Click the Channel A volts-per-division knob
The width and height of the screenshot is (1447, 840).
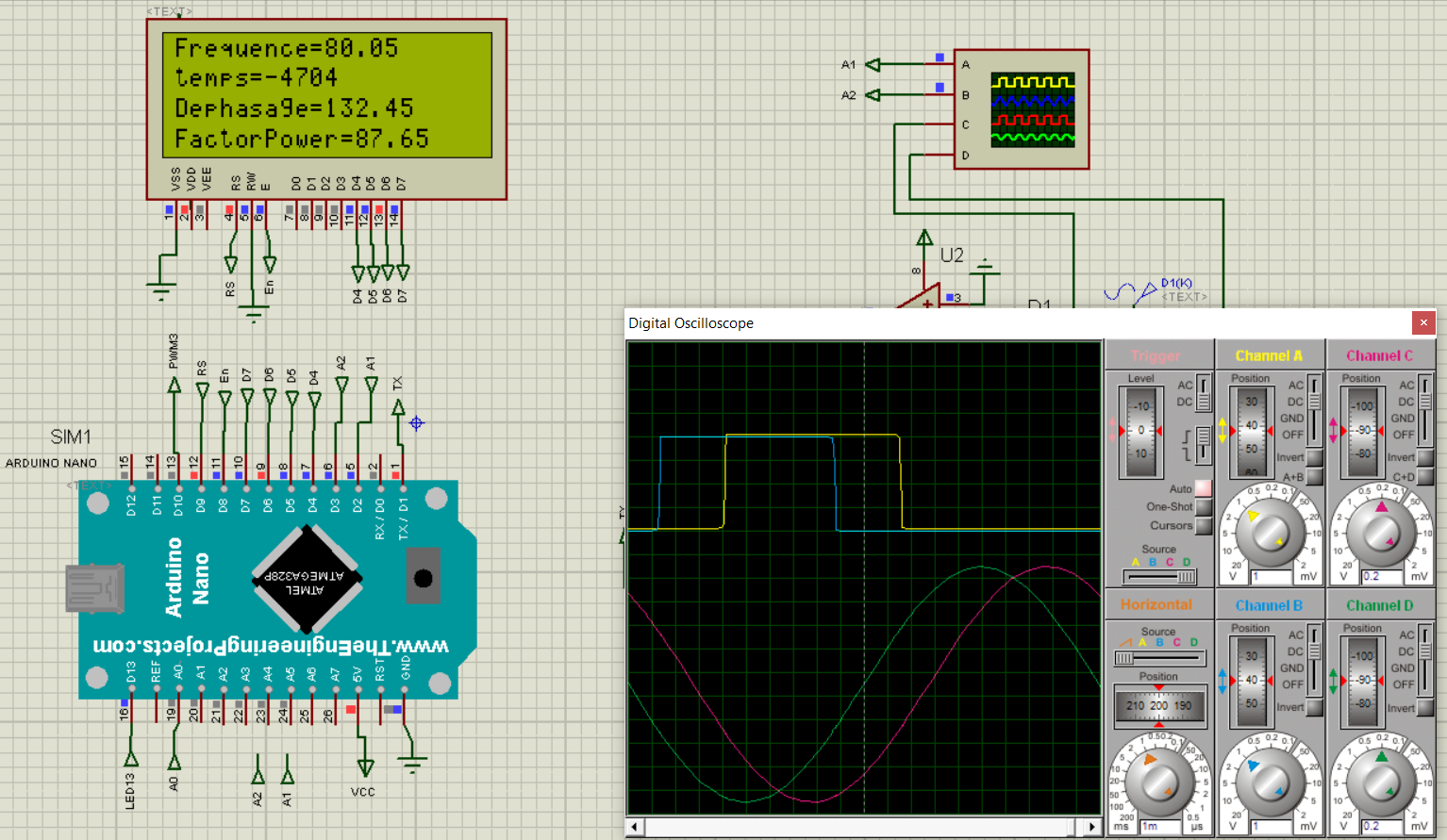[1270, 532]
